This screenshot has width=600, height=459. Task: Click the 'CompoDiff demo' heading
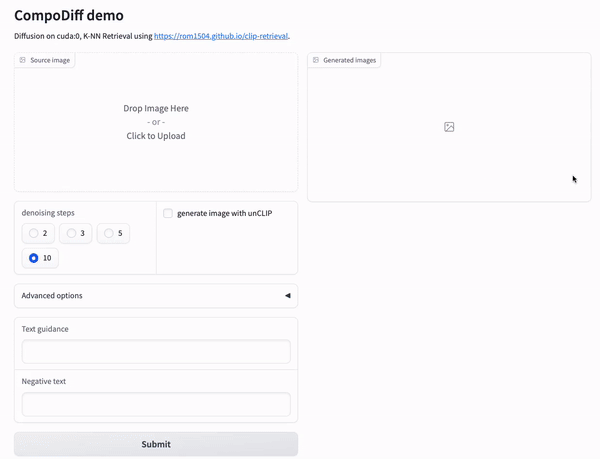pyautogui.click(x=69, y=16)
